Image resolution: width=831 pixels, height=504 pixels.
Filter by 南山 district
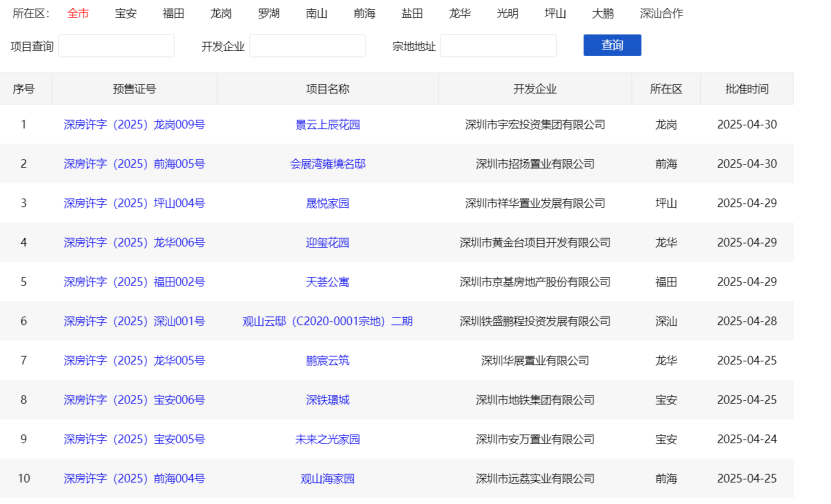(316, 13)
